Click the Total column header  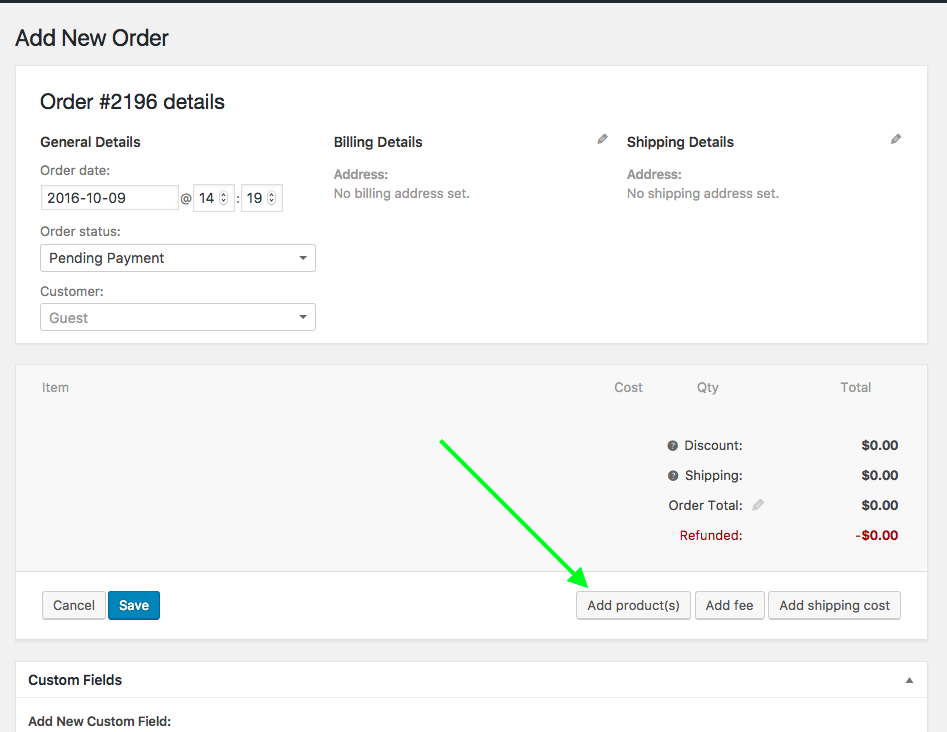tap(855, 387)
